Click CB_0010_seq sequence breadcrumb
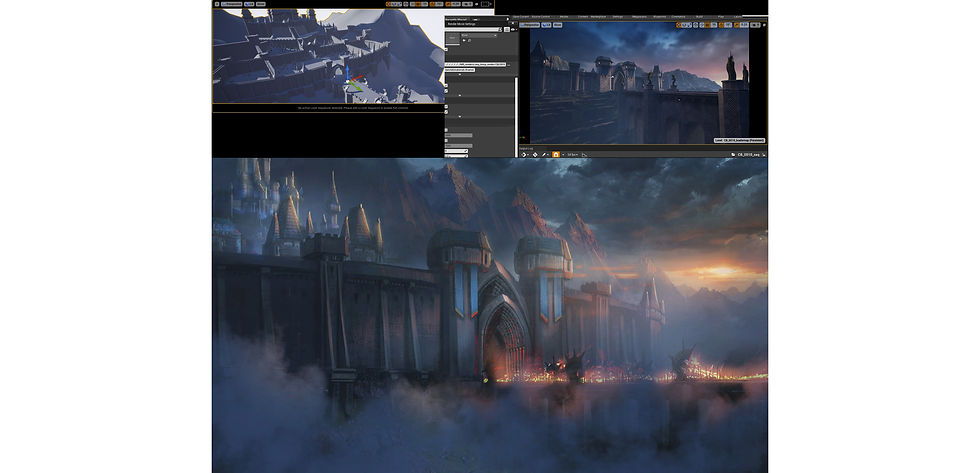Viewport: 980px width, 473px height. (x=748, y=154)
